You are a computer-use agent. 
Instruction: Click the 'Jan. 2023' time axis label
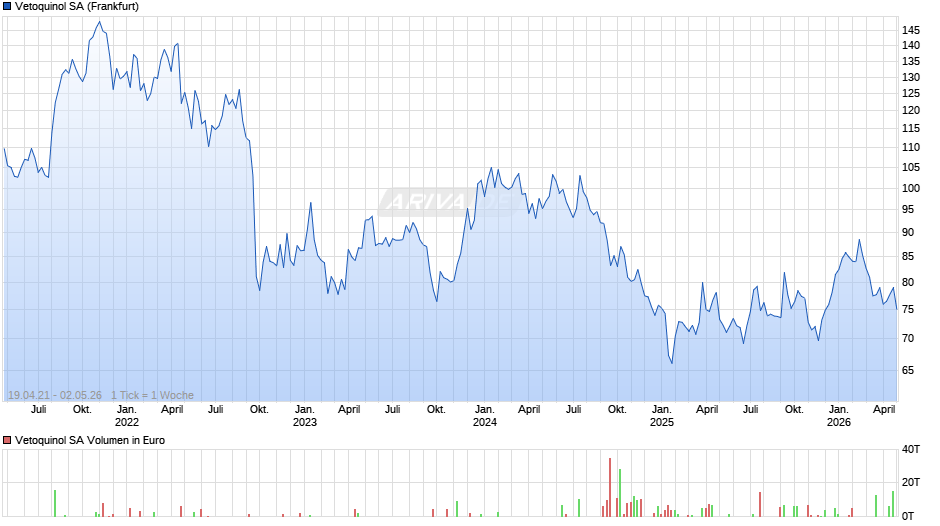305,416
